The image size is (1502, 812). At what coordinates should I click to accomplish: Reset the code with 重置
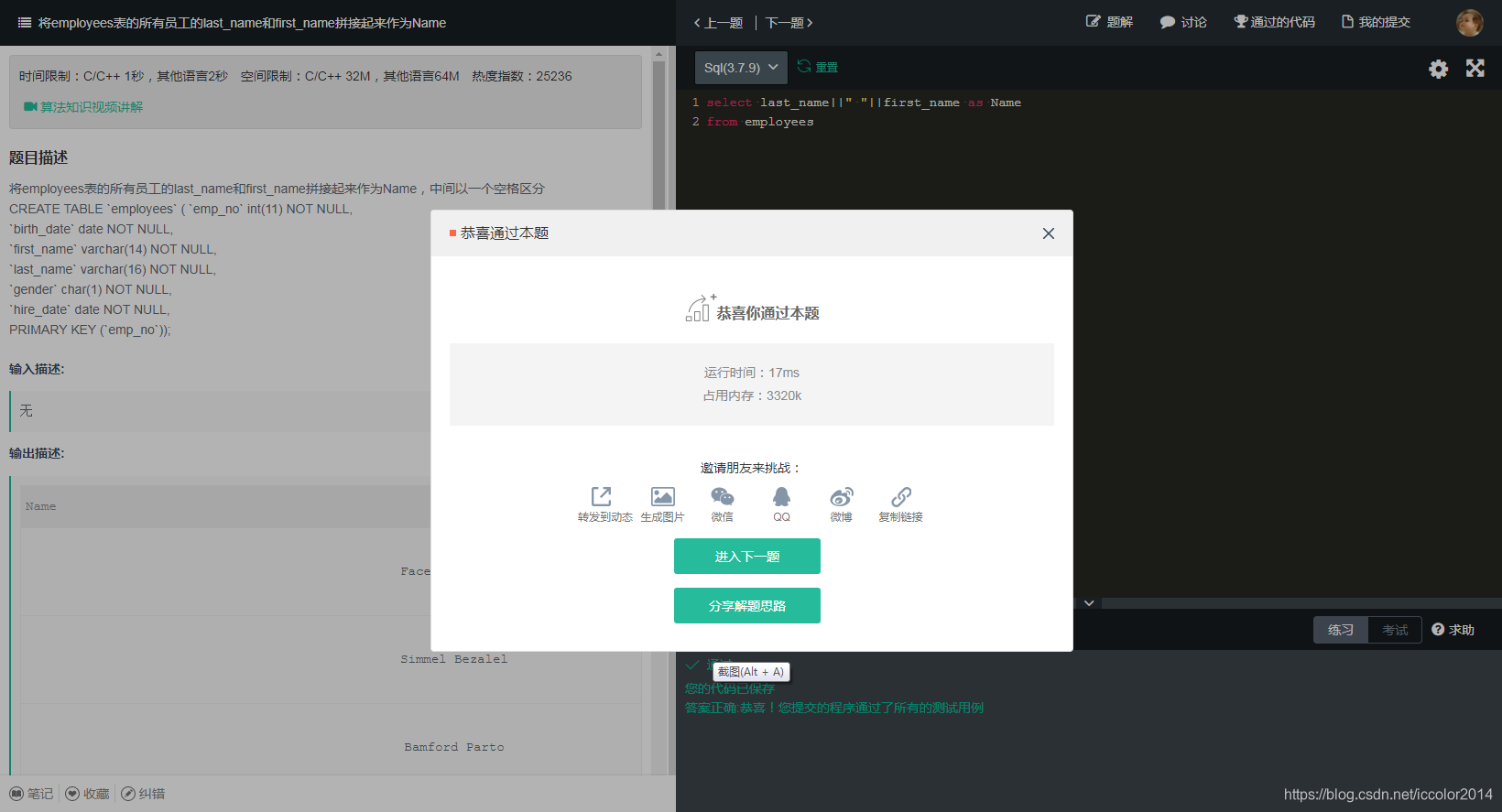(x=818, y=67)
